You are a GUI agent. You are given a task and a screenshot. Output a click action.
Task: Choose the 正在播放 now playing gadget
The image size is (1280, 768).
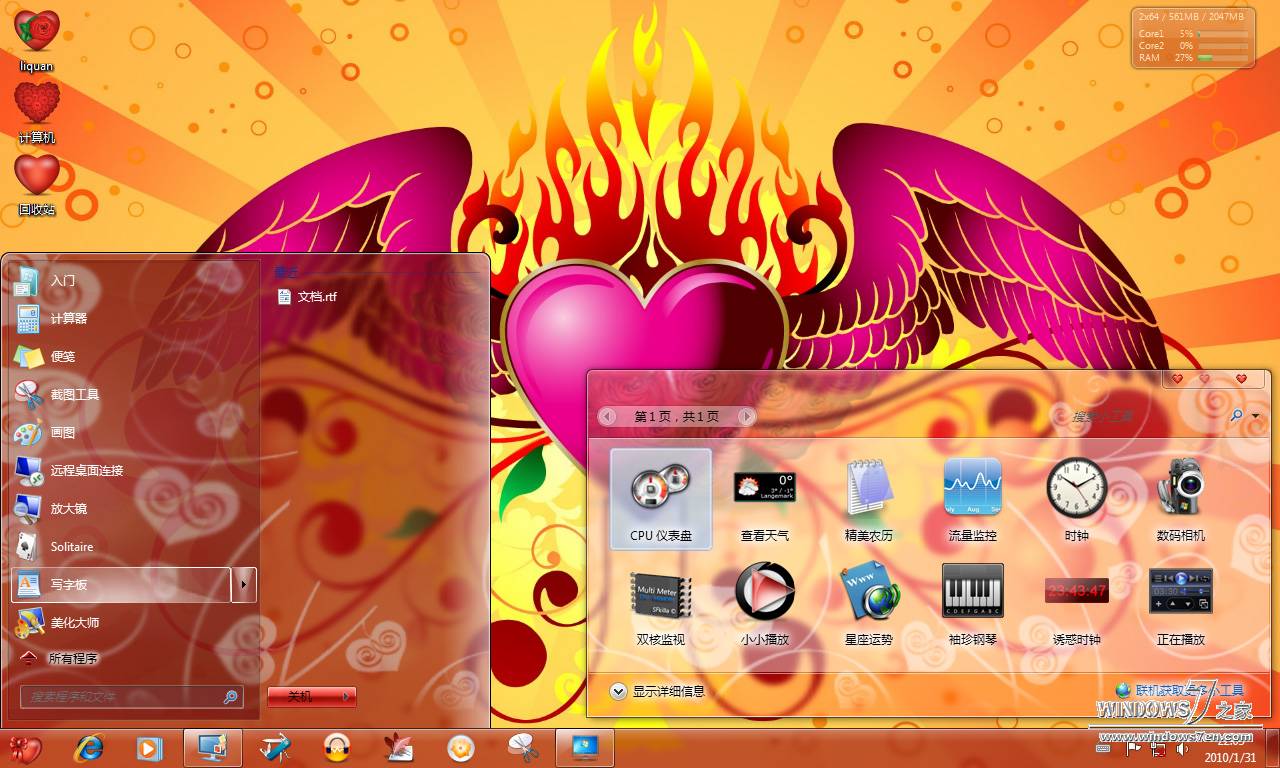click(1180, 603)
